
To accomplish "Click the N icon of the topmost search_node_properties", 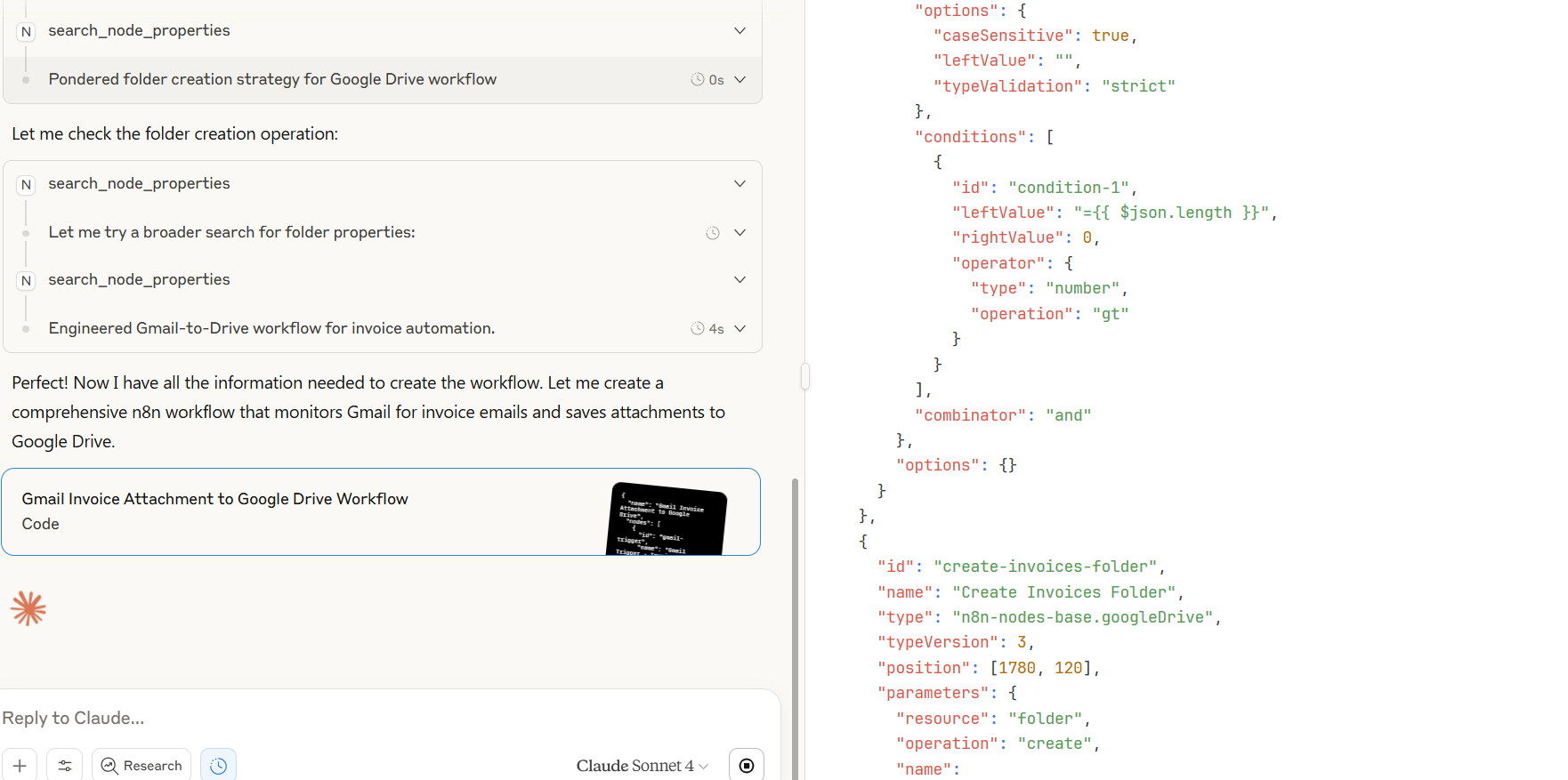I will tap(26, 31).
